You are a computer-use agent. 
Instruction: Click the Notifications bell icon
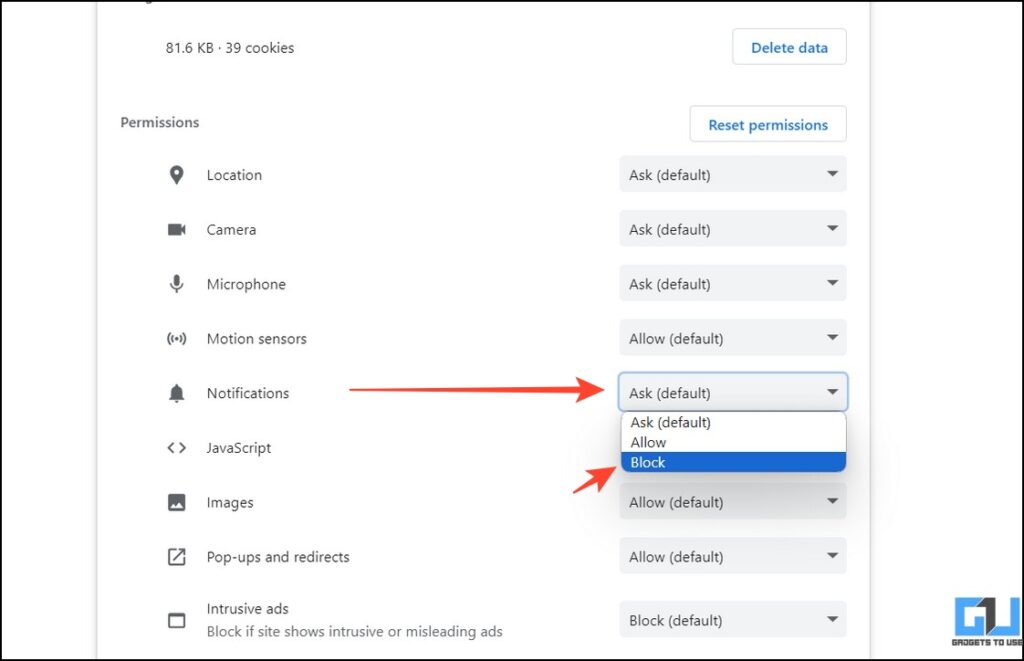tap(176, 392)
